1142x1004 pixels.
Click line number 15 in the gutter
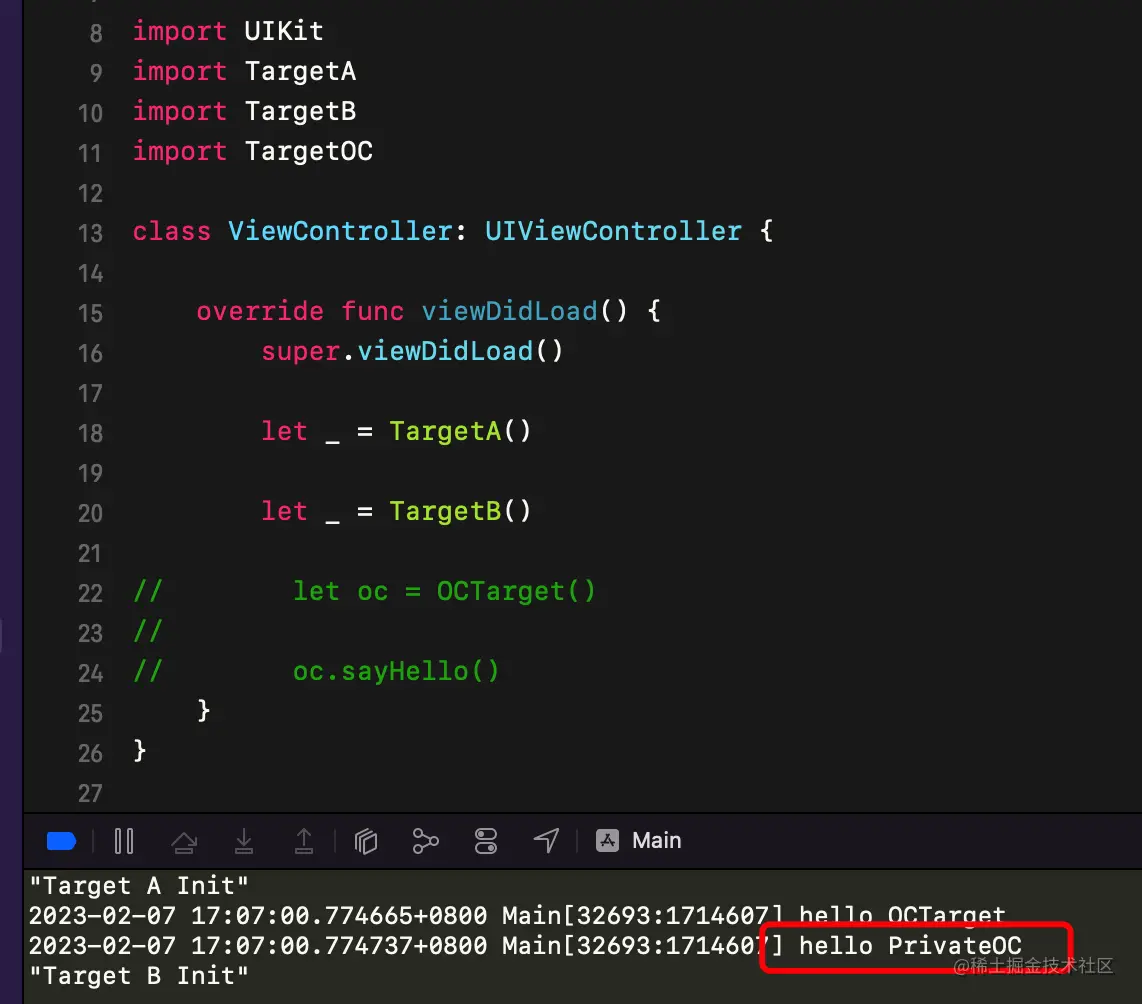[x=90, y=313]
